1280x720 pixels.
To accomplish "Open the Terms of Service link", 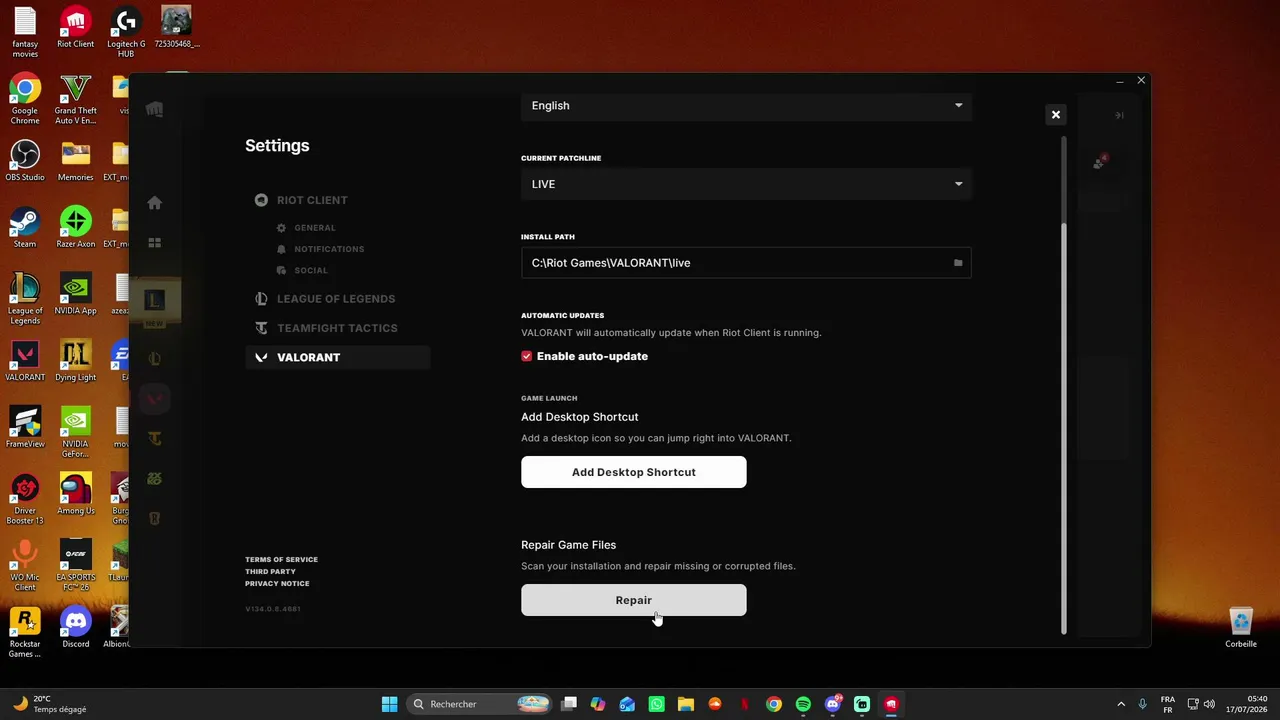I will [281, 560].
